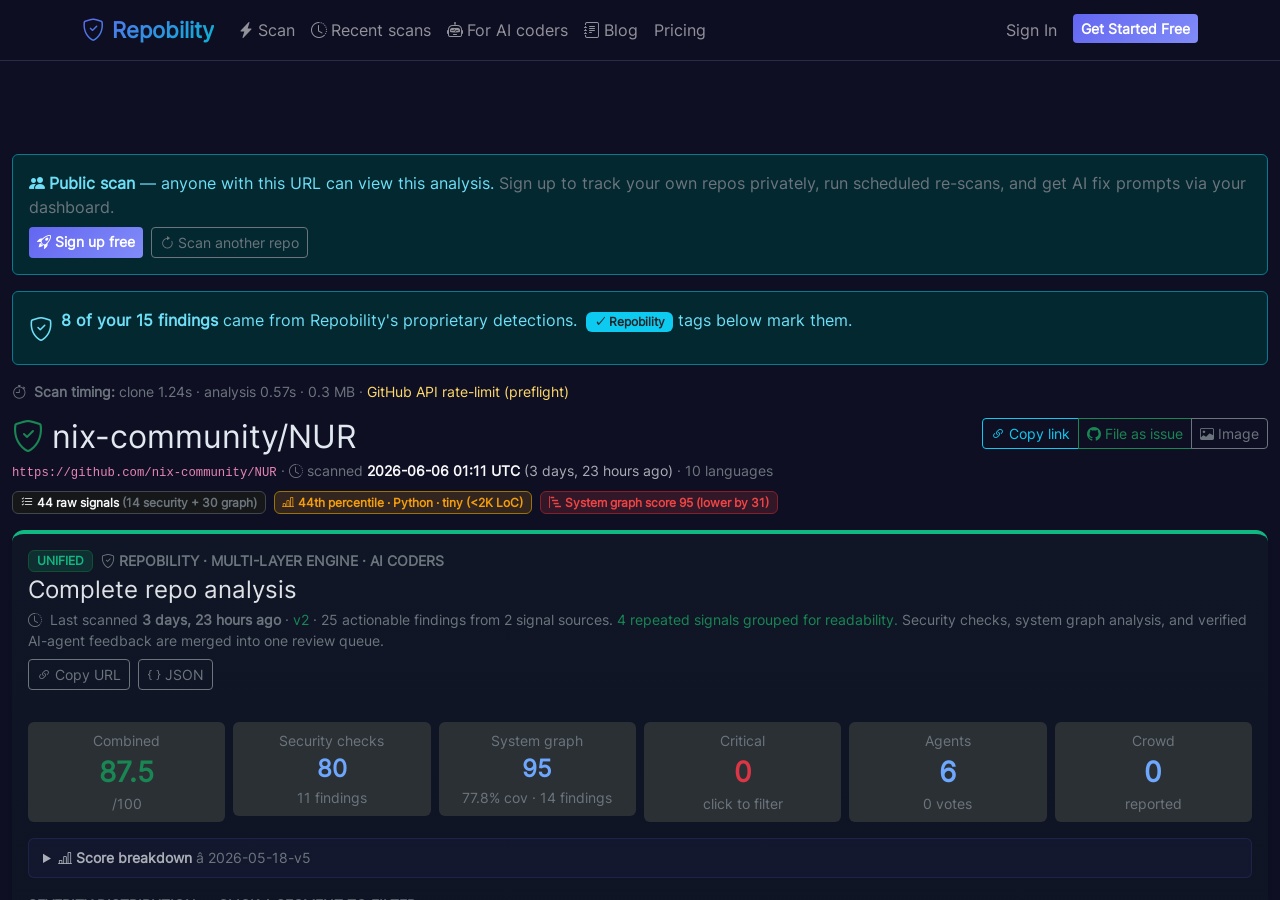Click the Sign In link

point(1031,30)
